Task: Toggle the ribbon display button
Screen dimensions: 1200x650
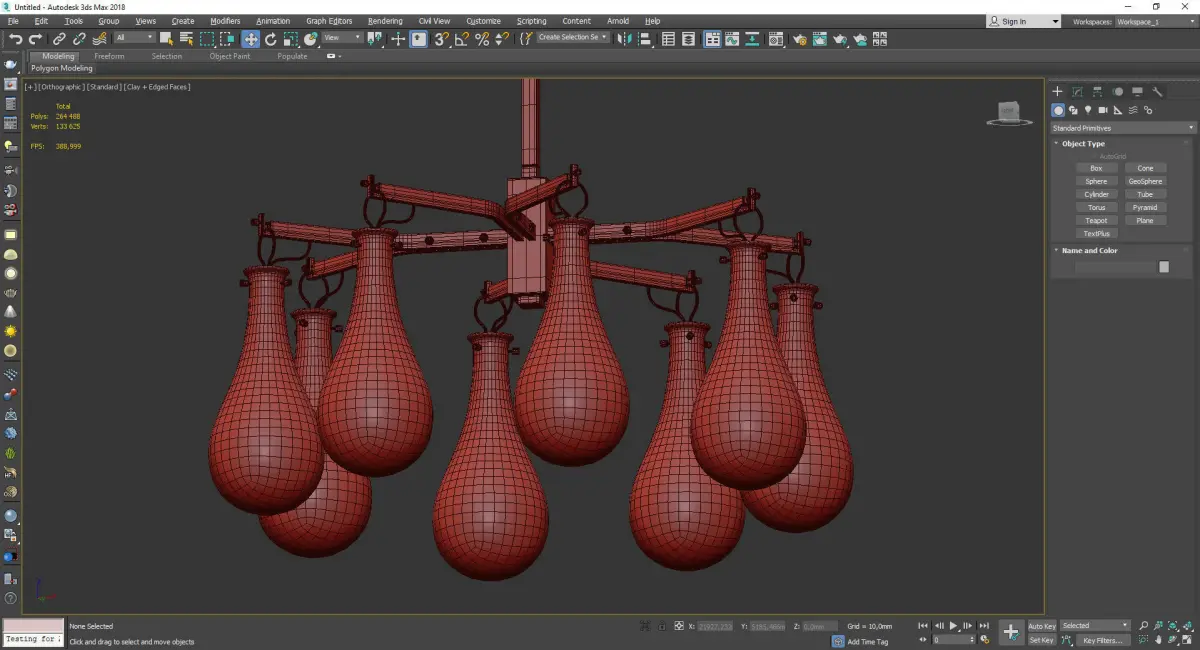Action: (713, 39)
